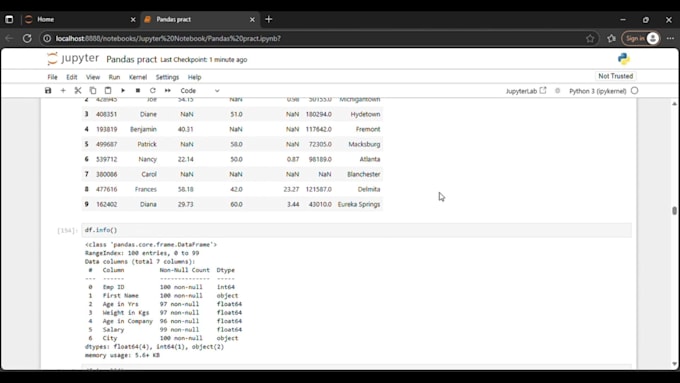Run the selected cell and advance
The image size is (680, 383).
point(123,91)
